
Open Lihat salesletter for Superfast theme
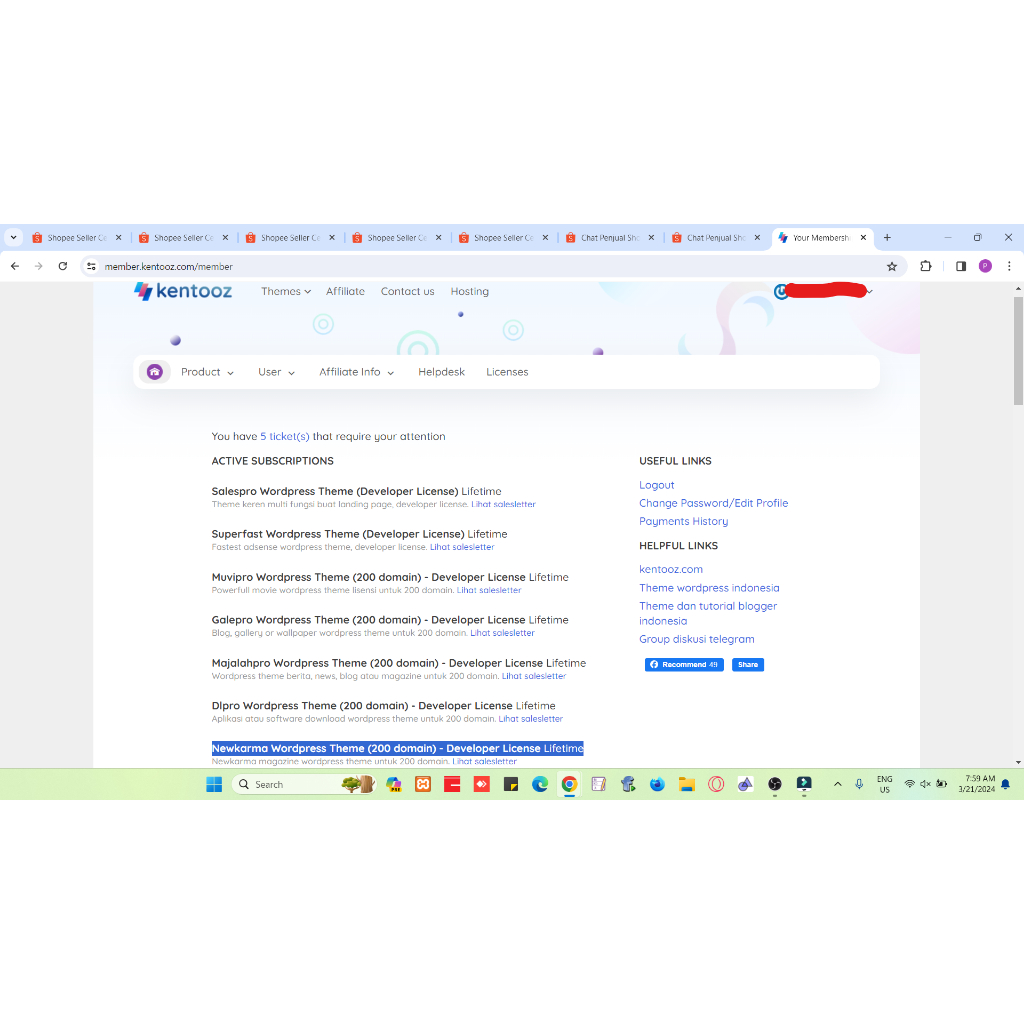point(462,547)
